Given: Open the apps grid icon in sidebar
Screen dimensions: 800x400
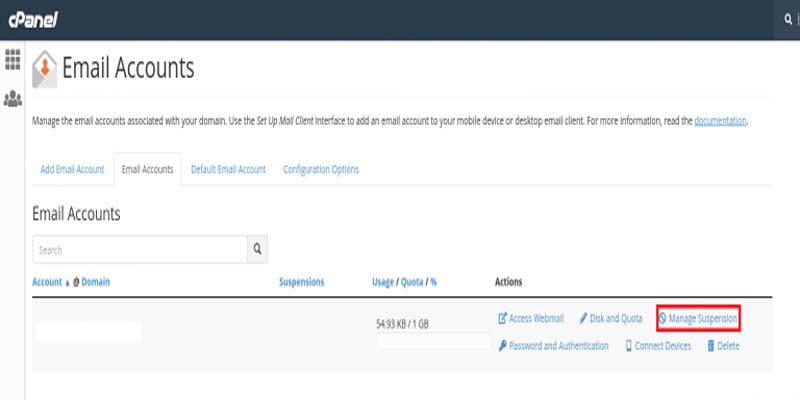Looking at the screenshot, I should click(13, 59).
